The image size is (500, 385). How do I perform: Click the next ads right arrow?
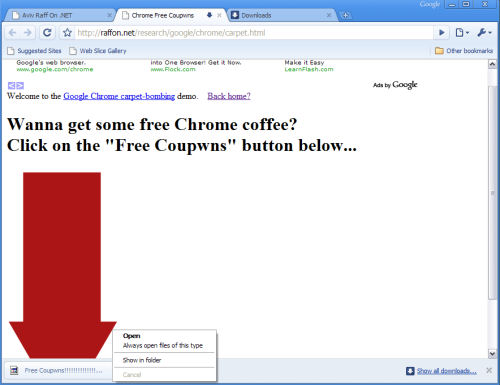[x=20, y=86]
